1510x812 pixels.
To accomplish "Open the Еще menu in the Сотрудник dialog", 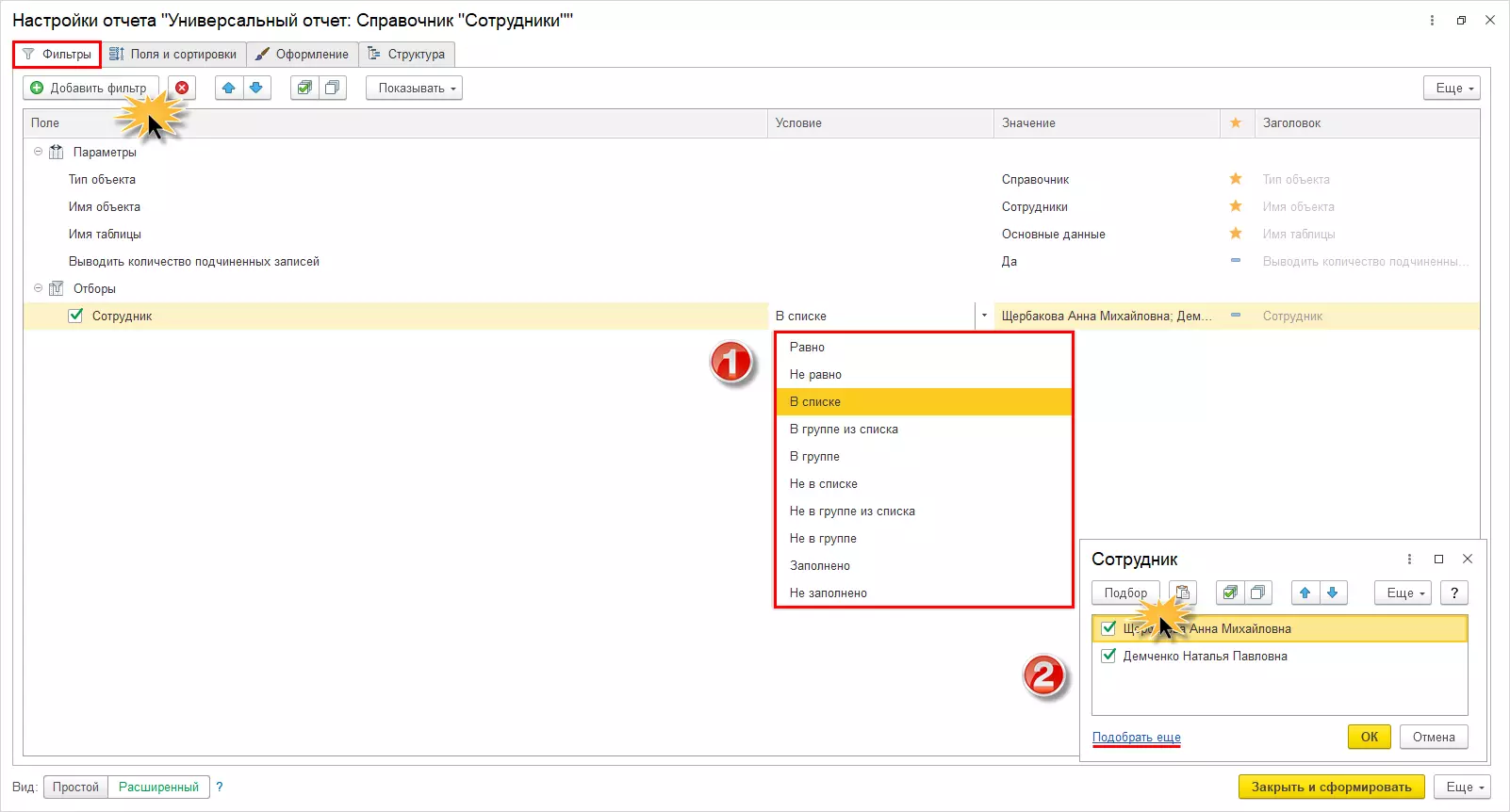I will pyautogui.click(x=1403, y=593).
